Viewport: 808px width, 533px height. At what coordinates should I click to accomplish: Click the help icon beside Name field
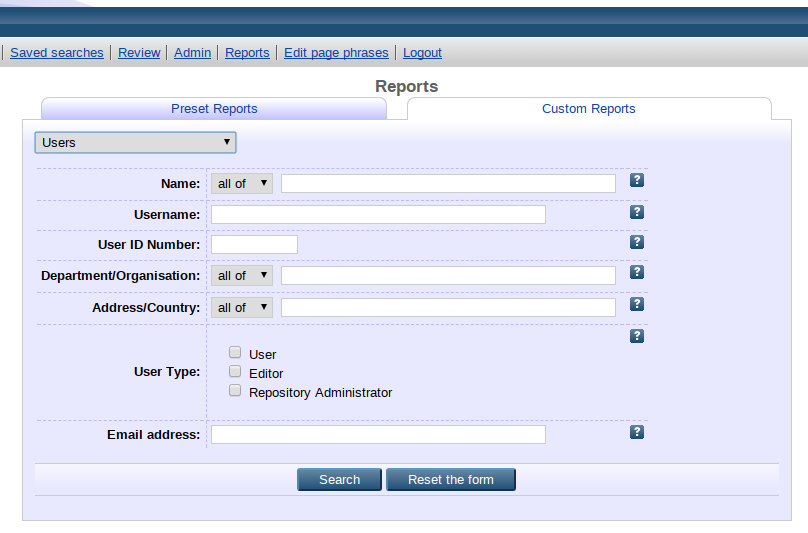pos(637,181)
